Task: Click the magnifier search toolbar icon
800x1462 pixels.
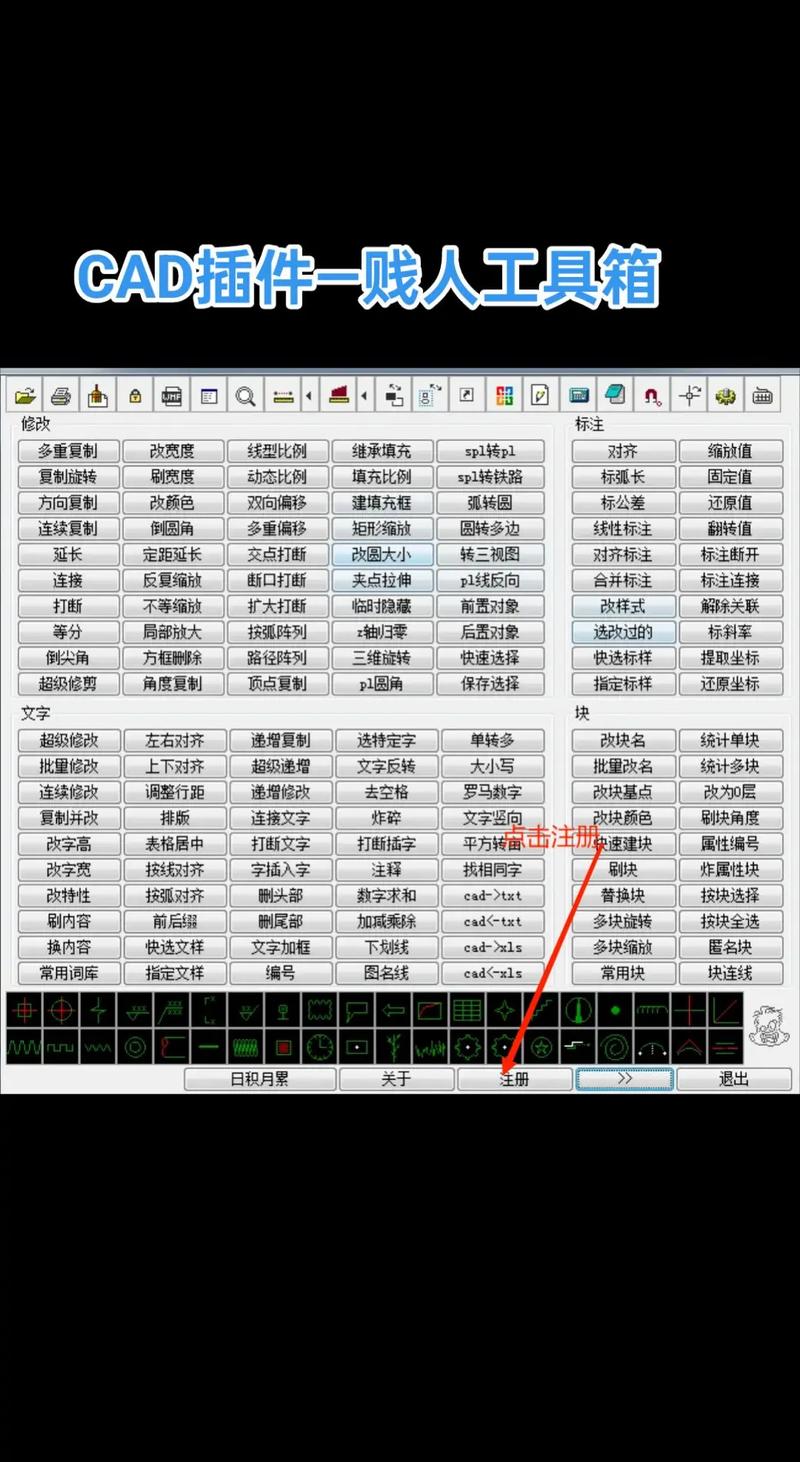Action: [245, 395]
